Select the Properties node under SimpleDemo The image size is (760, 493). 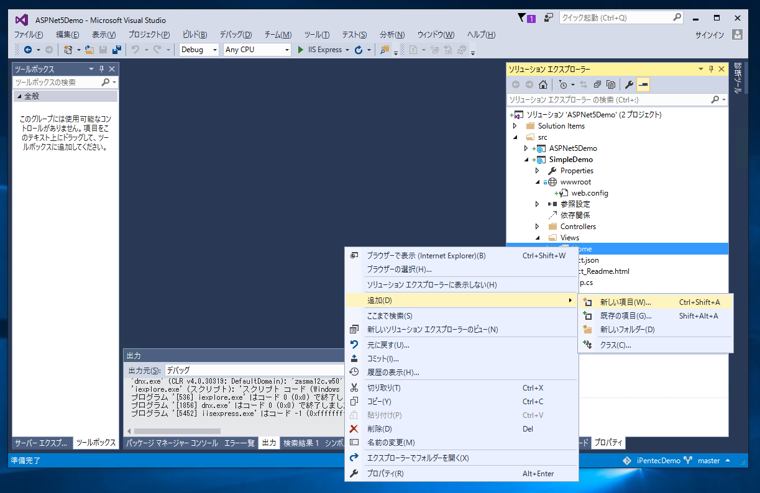click(576, 171)
